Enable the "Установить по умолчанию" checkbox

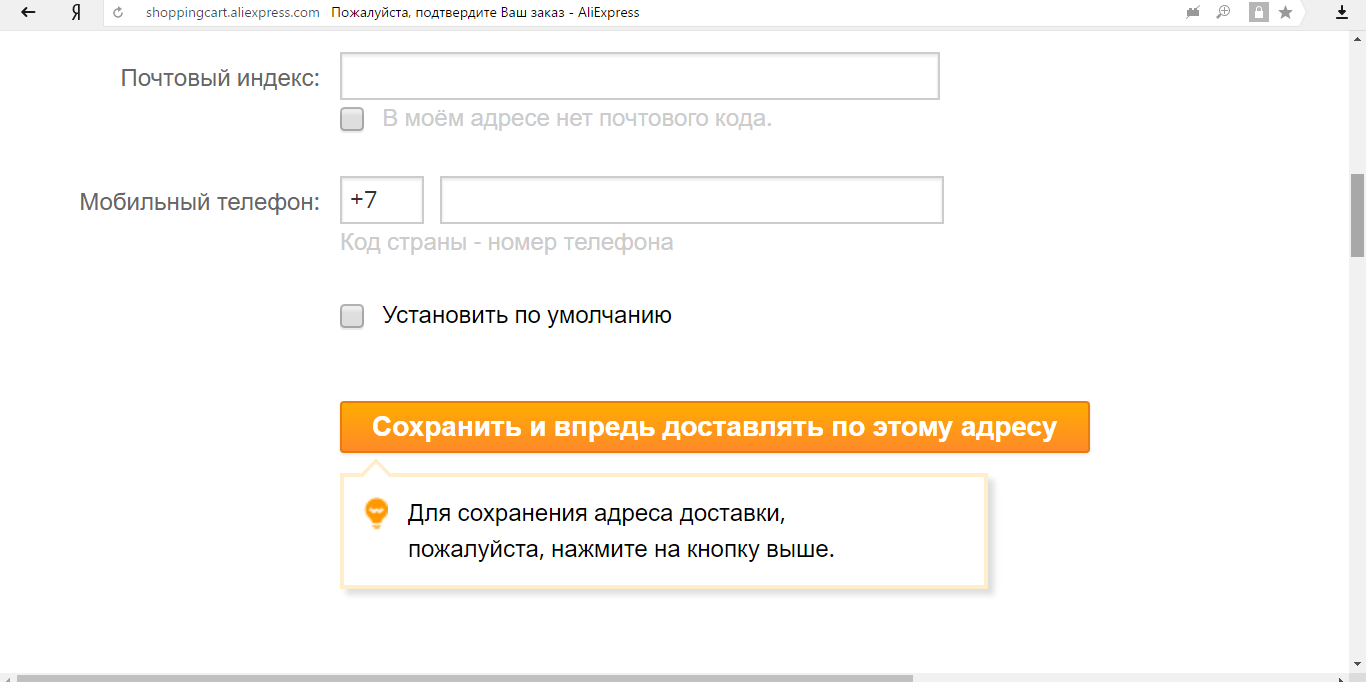point(352,316)
